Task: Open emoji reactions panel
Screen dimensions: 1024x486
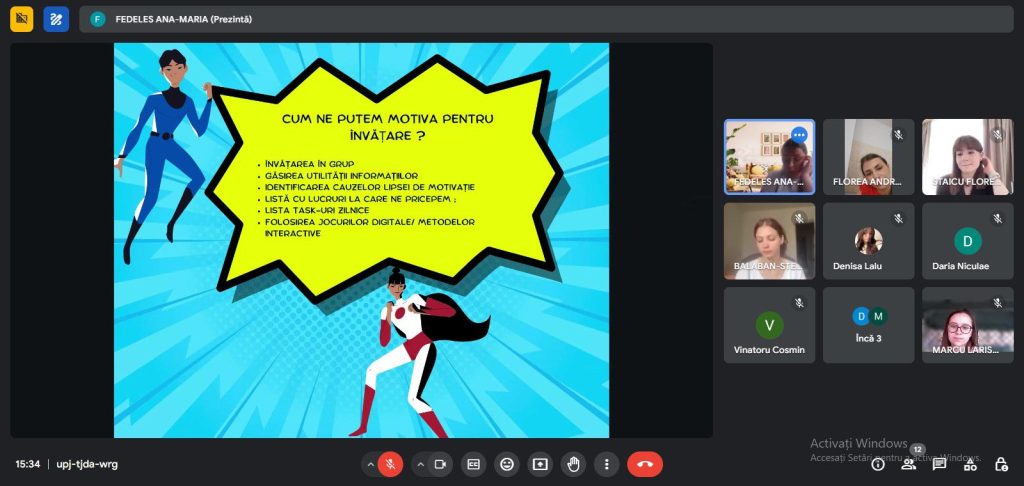Action: point(507,464)
